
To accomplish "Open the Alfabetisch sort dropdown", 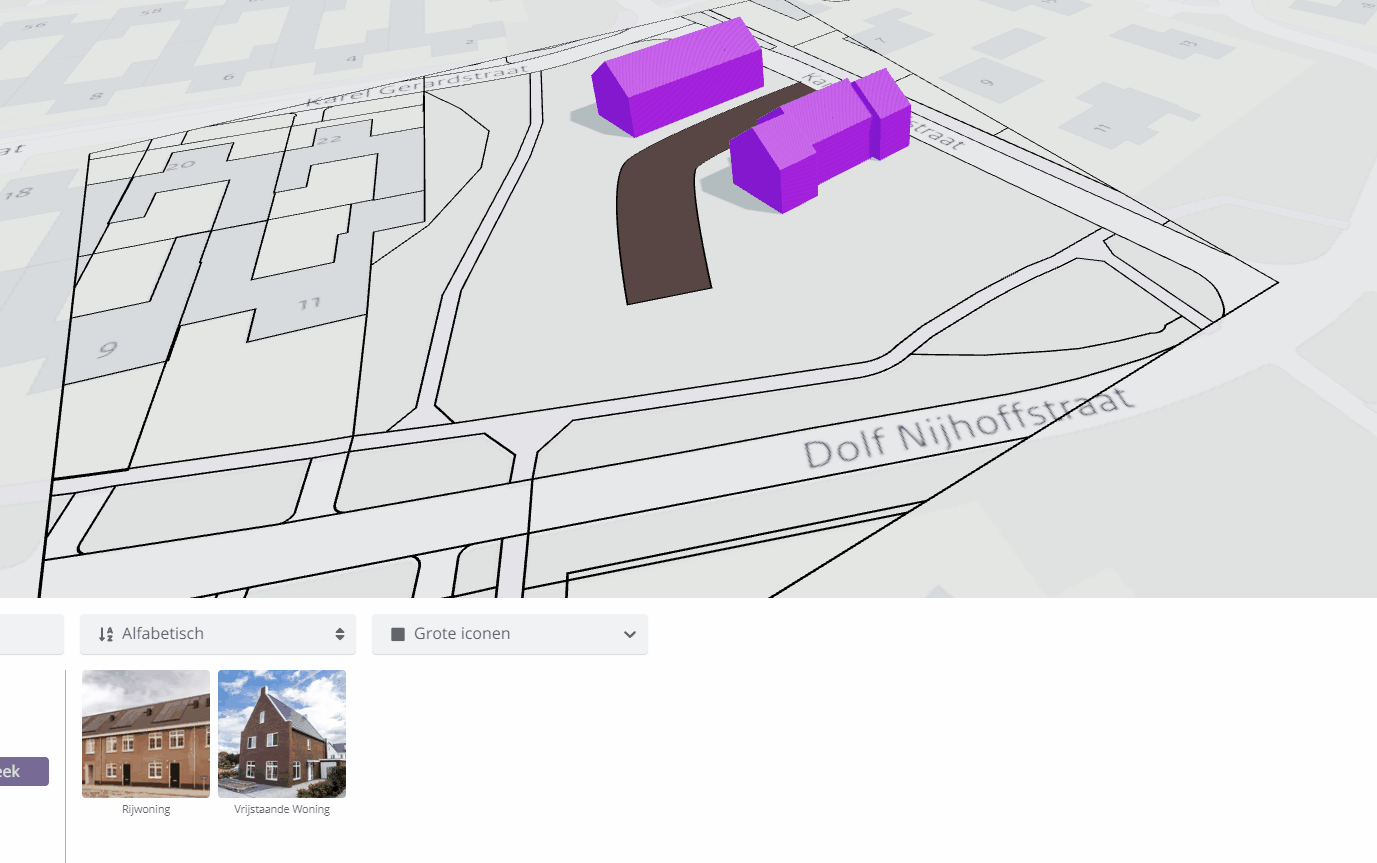I will pos(217,634).
